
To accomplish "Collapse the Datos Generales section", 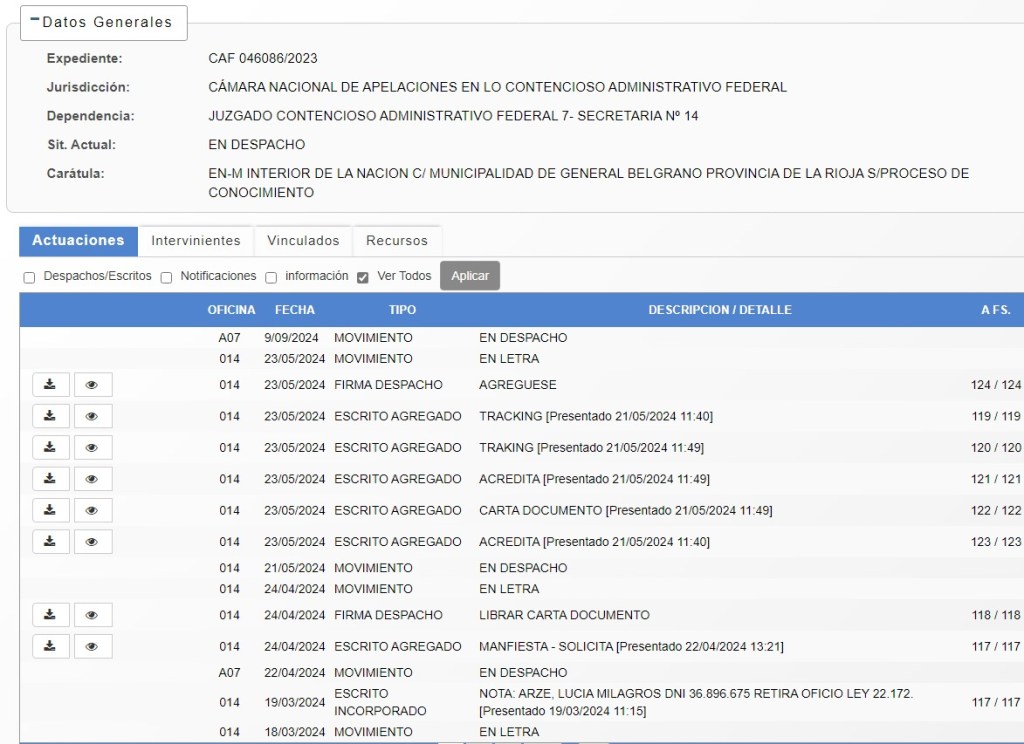I will pyautogui.click(x=103, y=22).
